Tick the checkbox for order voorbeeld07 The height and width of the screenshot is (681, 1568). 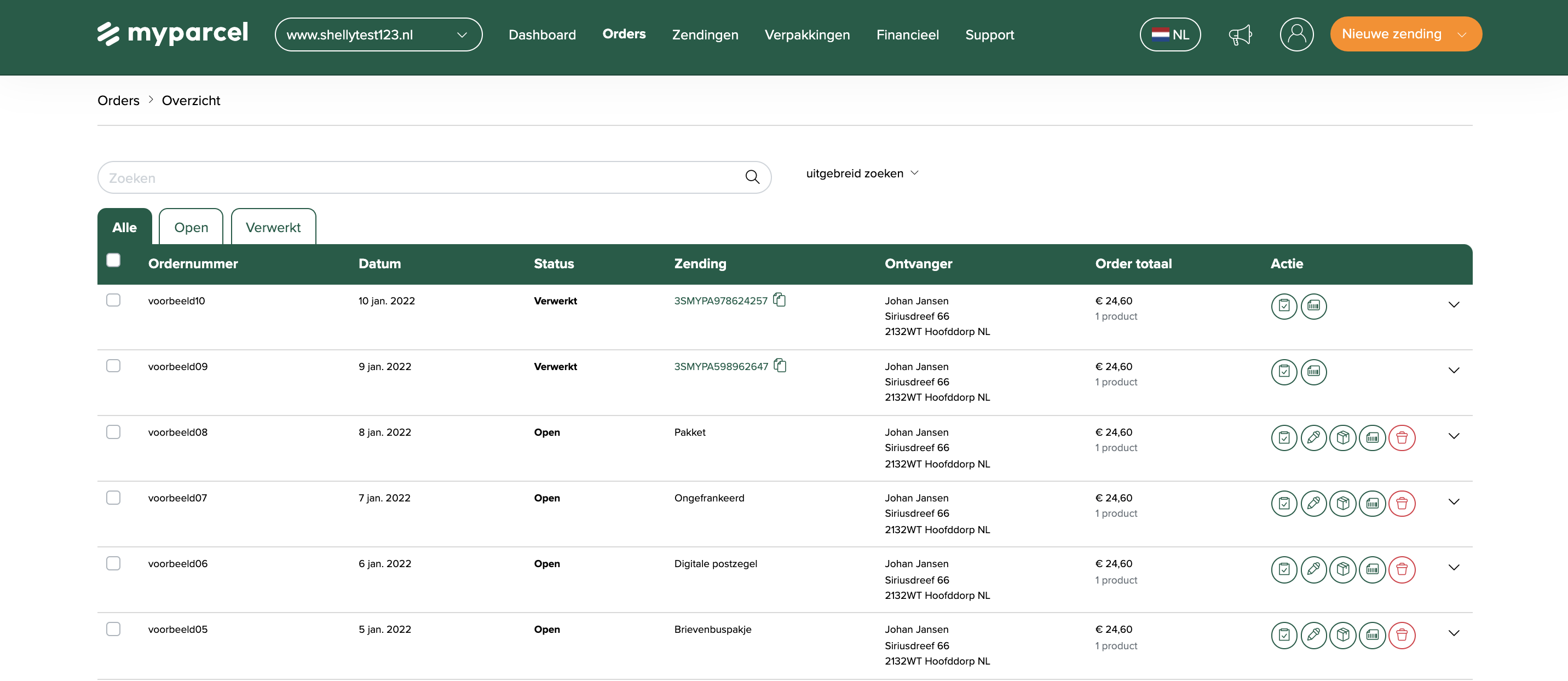[x=113, y=497]
